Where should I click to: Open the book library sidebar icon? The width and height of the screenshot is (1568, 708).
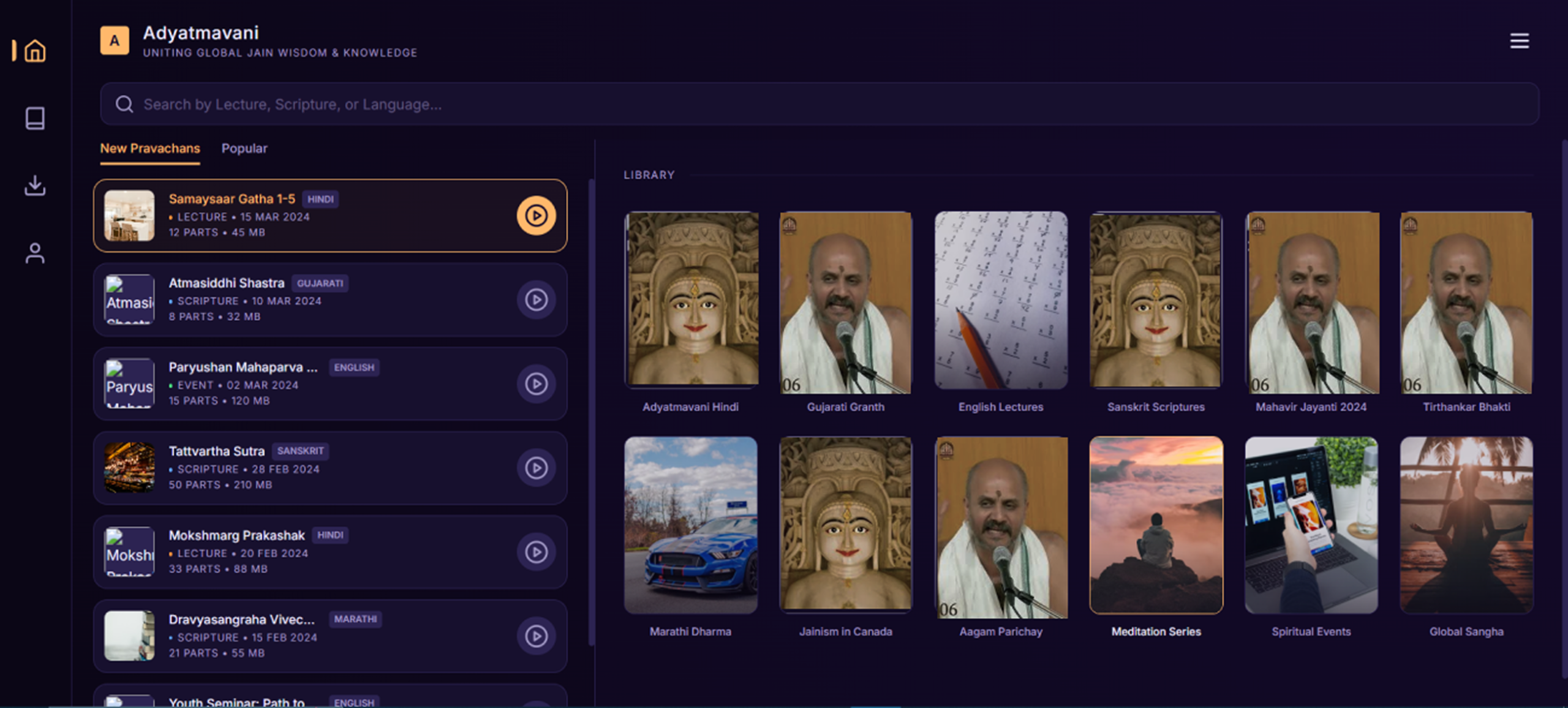35,118
